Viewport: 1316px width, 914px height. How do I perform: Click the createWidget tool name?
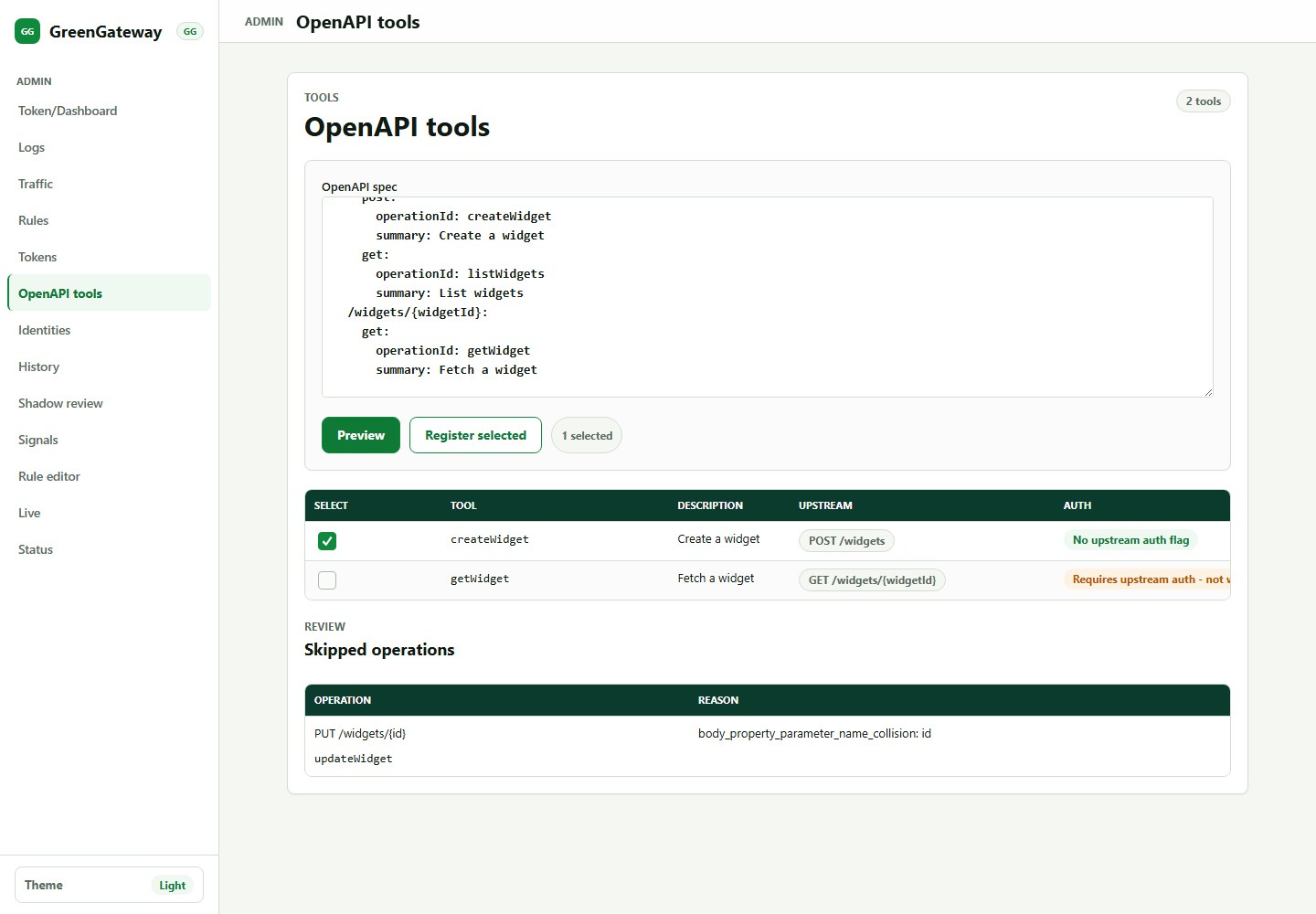click(490, 540)
